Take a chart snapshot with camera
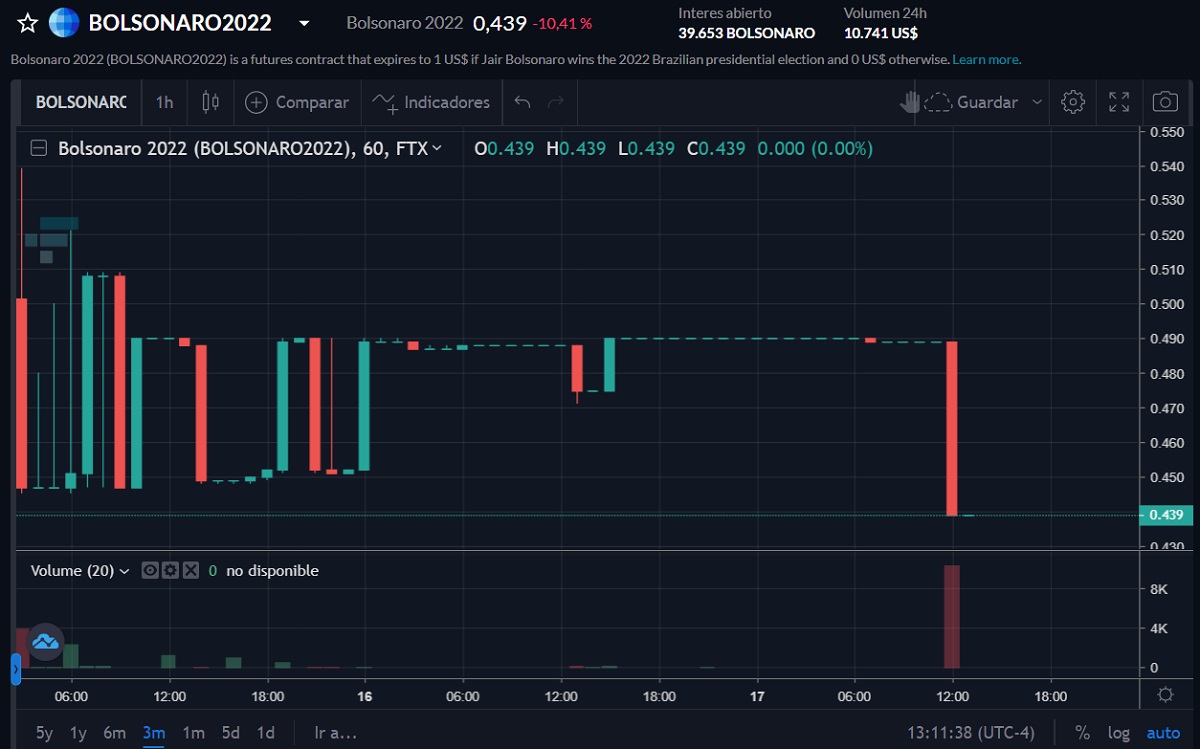The image size is (1200, 749). coord(1165,102)
